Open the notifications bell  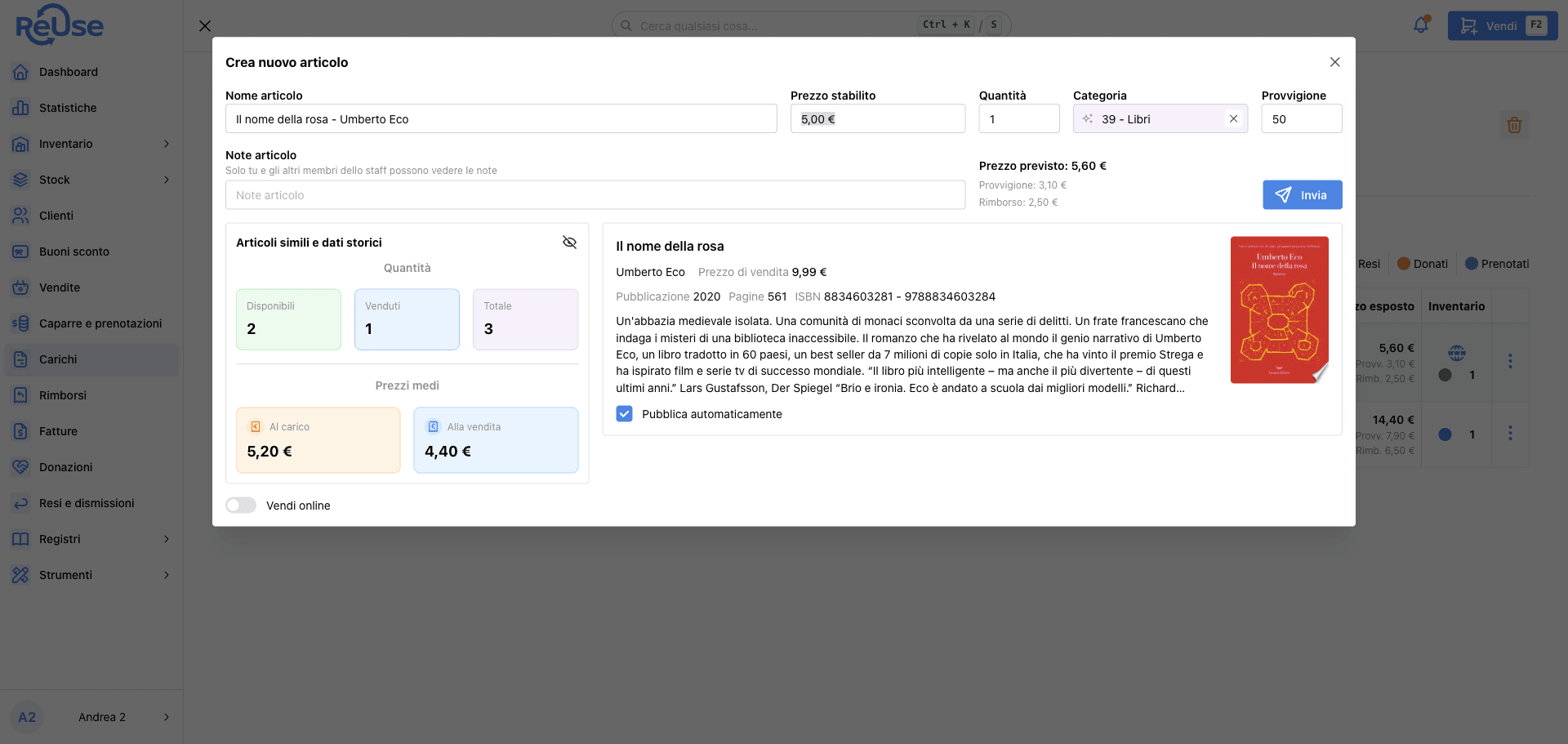pos(1421,25)
